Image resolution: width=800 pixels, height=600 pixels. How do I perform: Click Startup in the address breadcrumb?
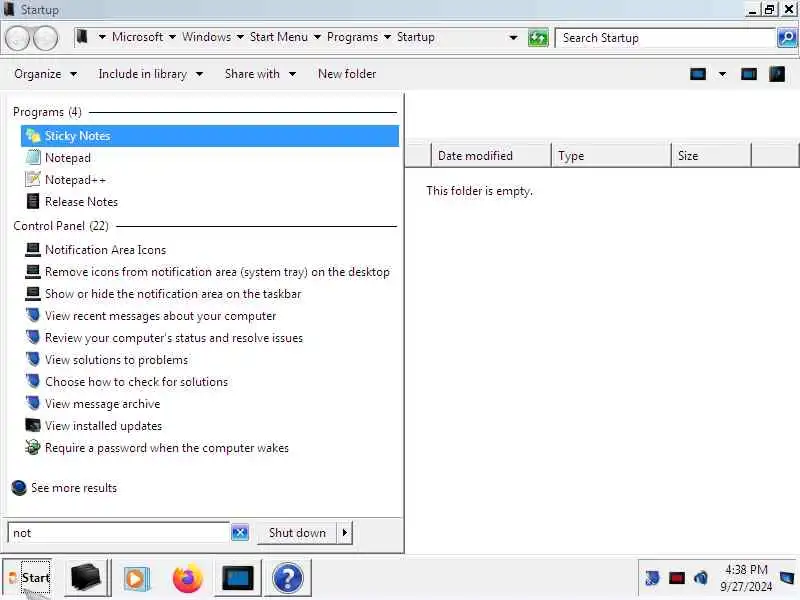click(415, 37)
